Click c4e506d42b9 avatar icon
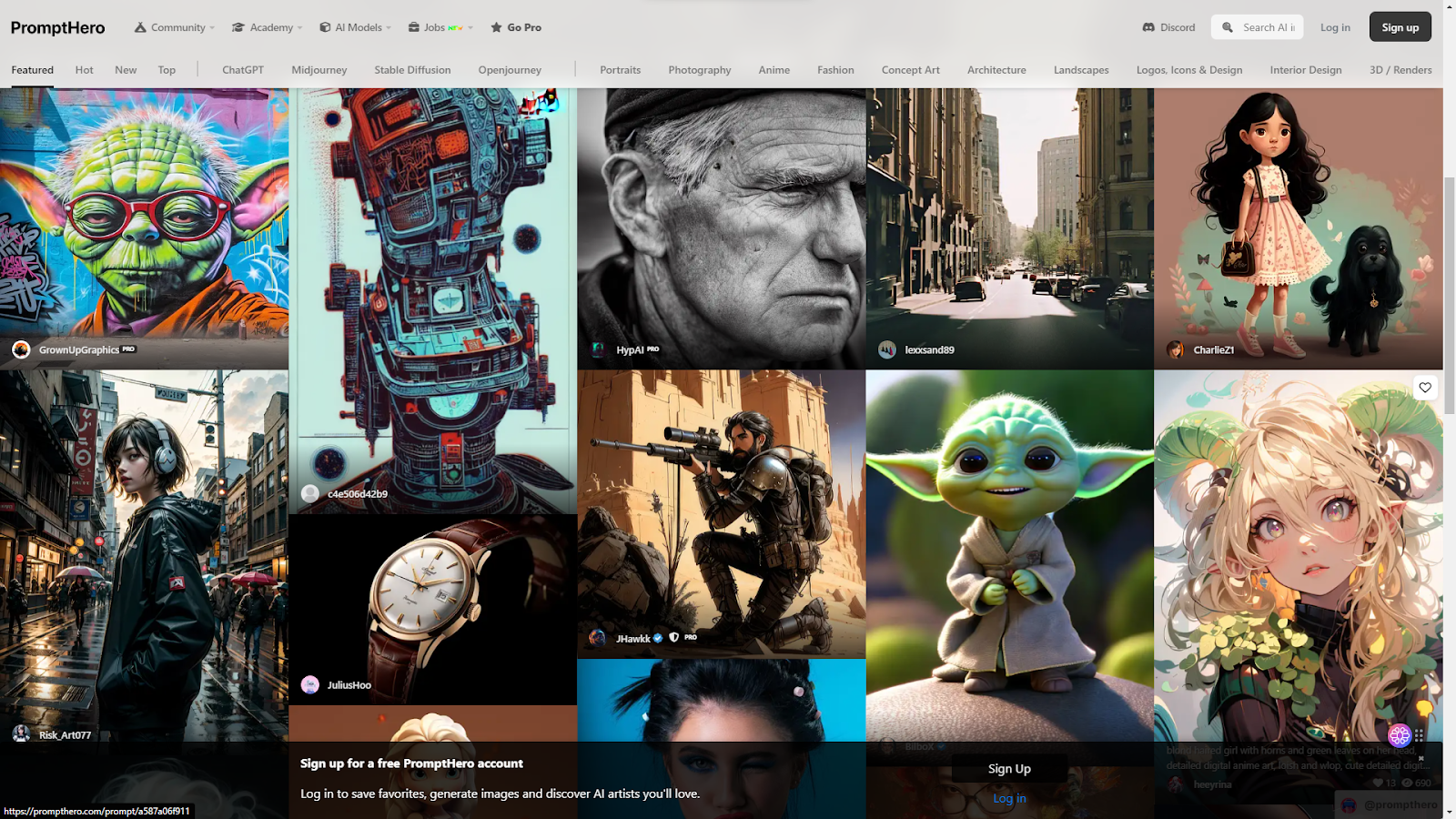This screenshot has height=819, width=1456. (310, 493)
